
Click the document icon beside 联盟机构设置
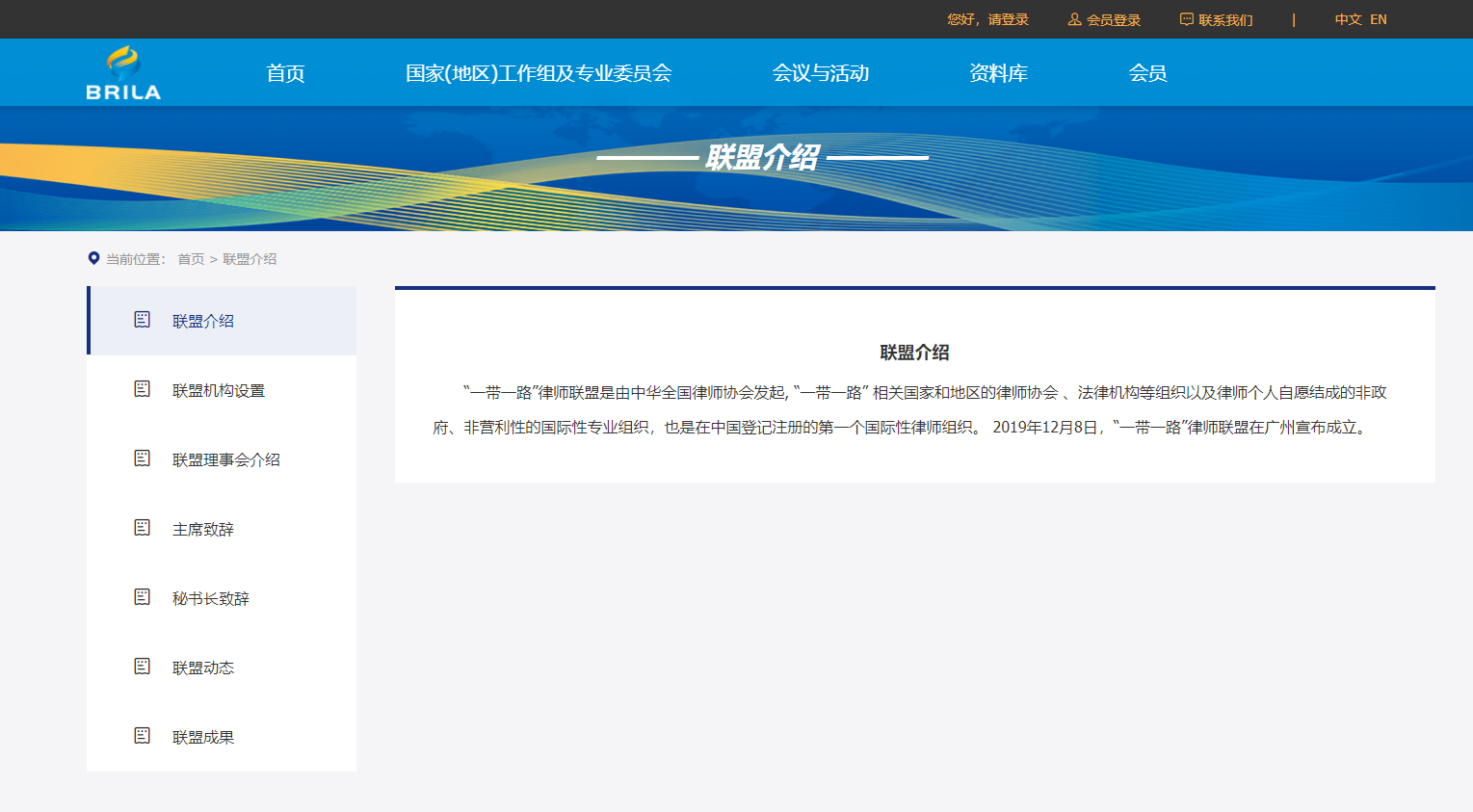pos(142,389)
